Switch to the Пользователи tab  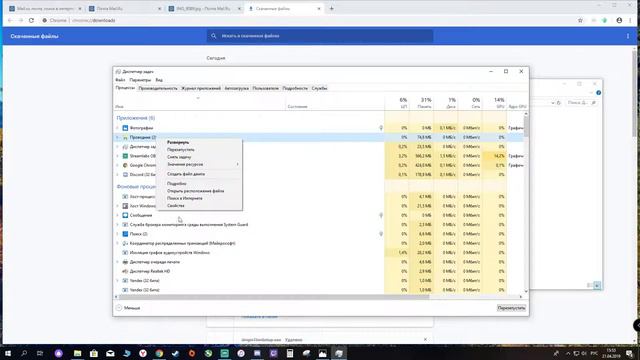(265, 88)
